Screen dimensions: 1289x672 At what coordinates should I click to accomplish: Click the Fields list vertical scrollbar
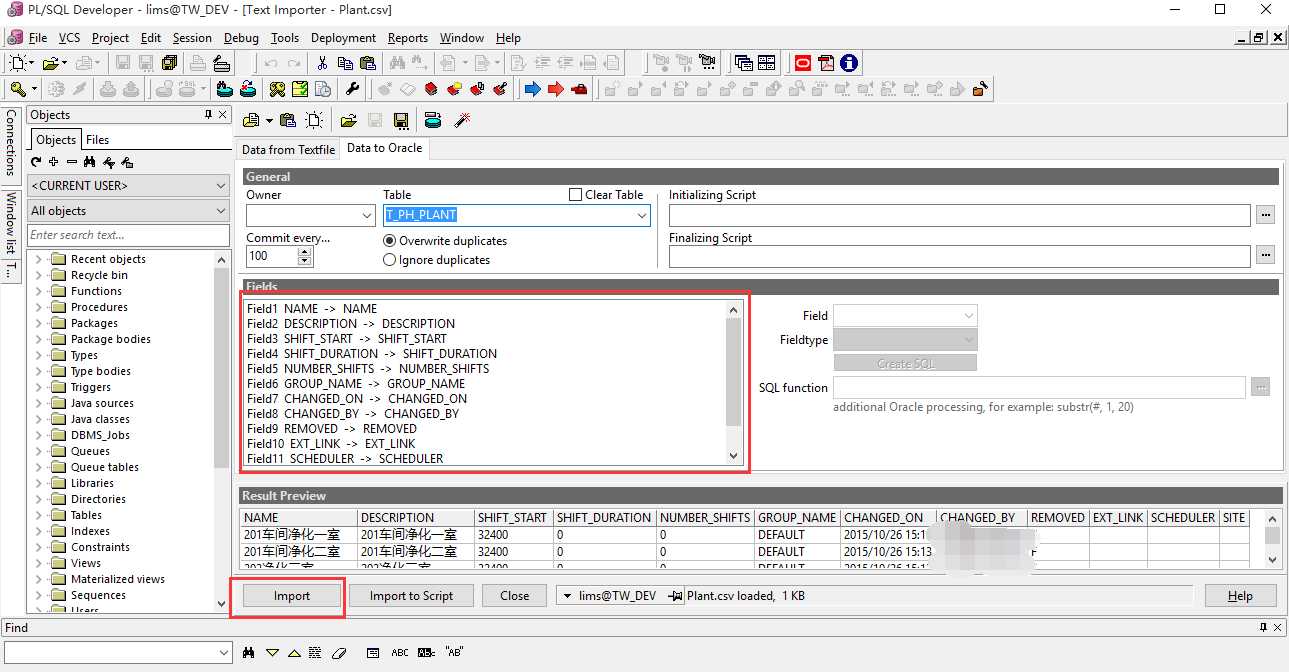click(x=733, y=383)
